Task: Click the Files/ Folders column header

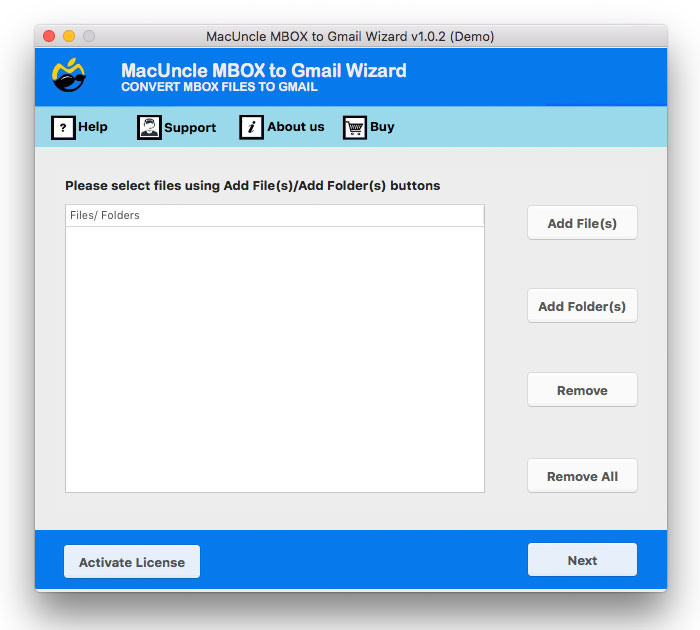Action: click(x=275, y=216)
